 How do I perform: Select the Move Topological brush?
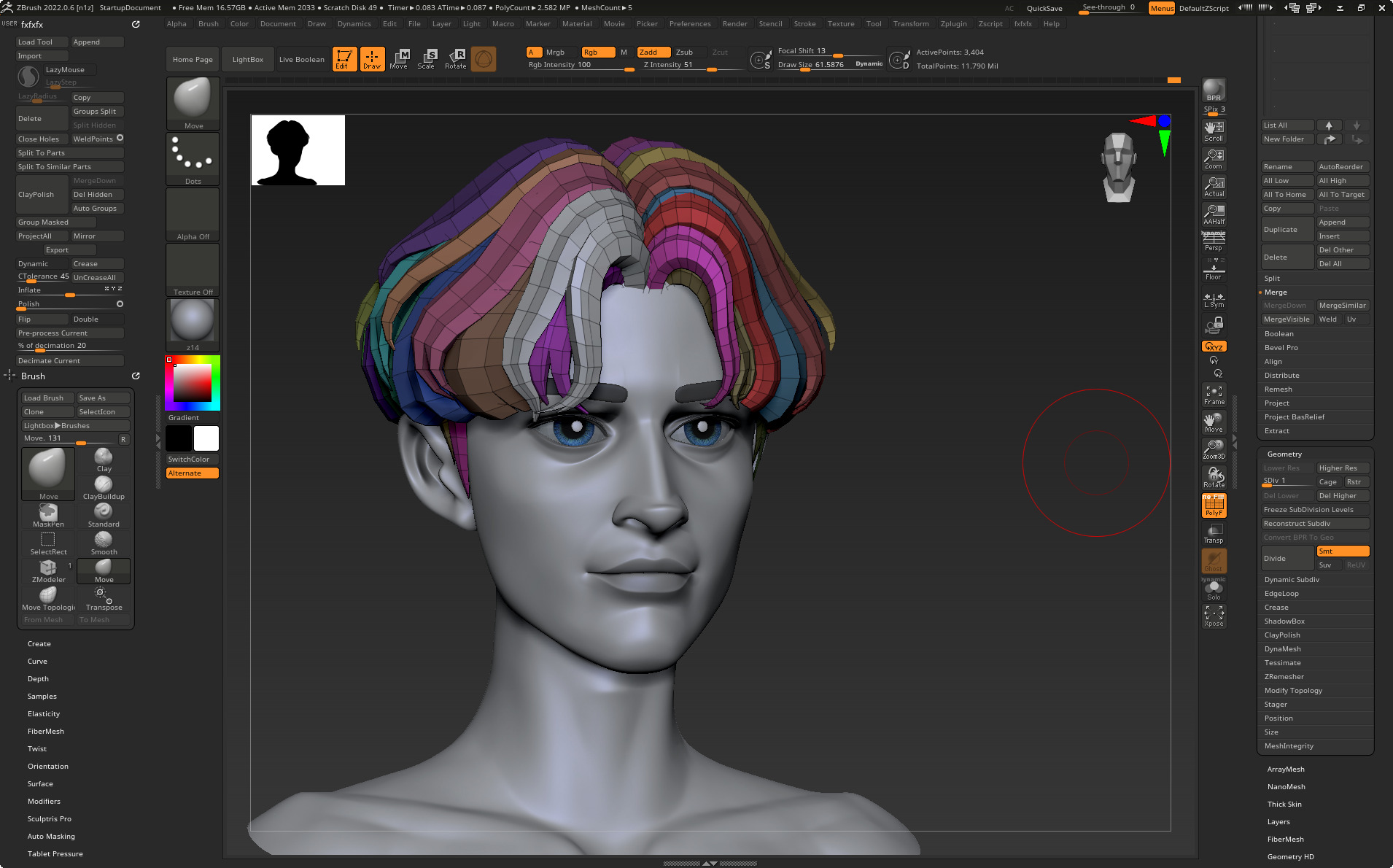pos(48,599)
